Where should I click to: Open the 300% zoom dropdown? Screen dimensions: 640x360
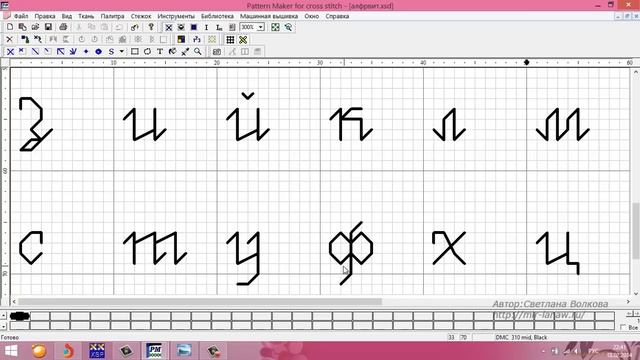click(261, 27)
